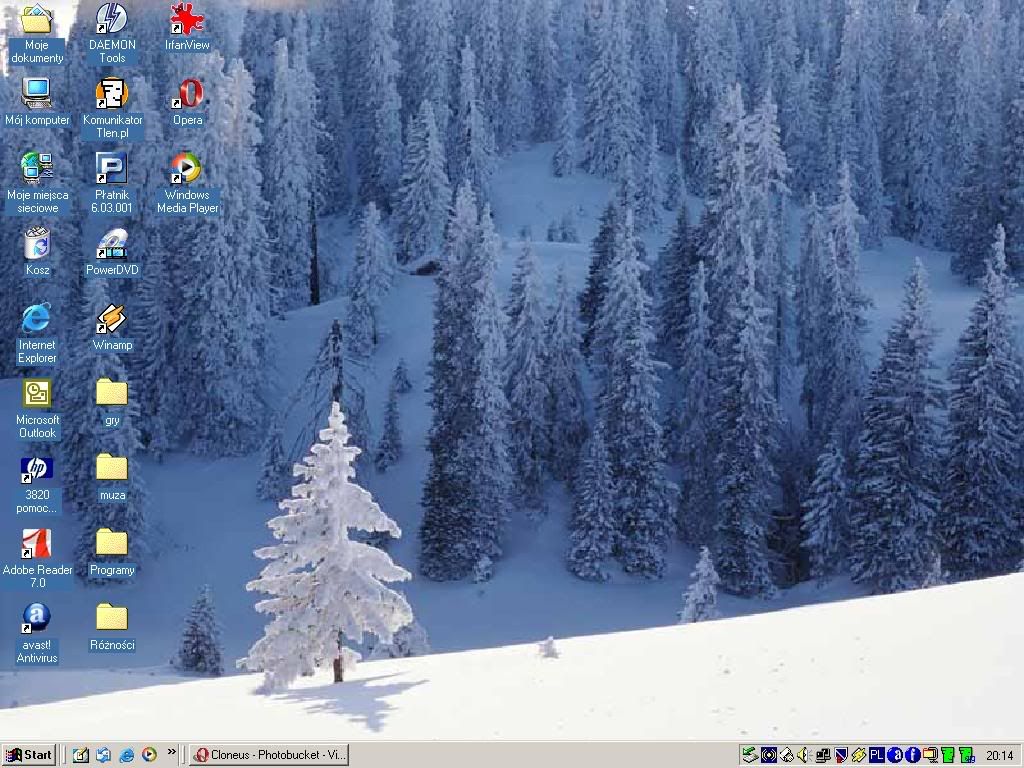
Task: Open avast! Antivirus desktop shortcut
Action: pos(37,620)
